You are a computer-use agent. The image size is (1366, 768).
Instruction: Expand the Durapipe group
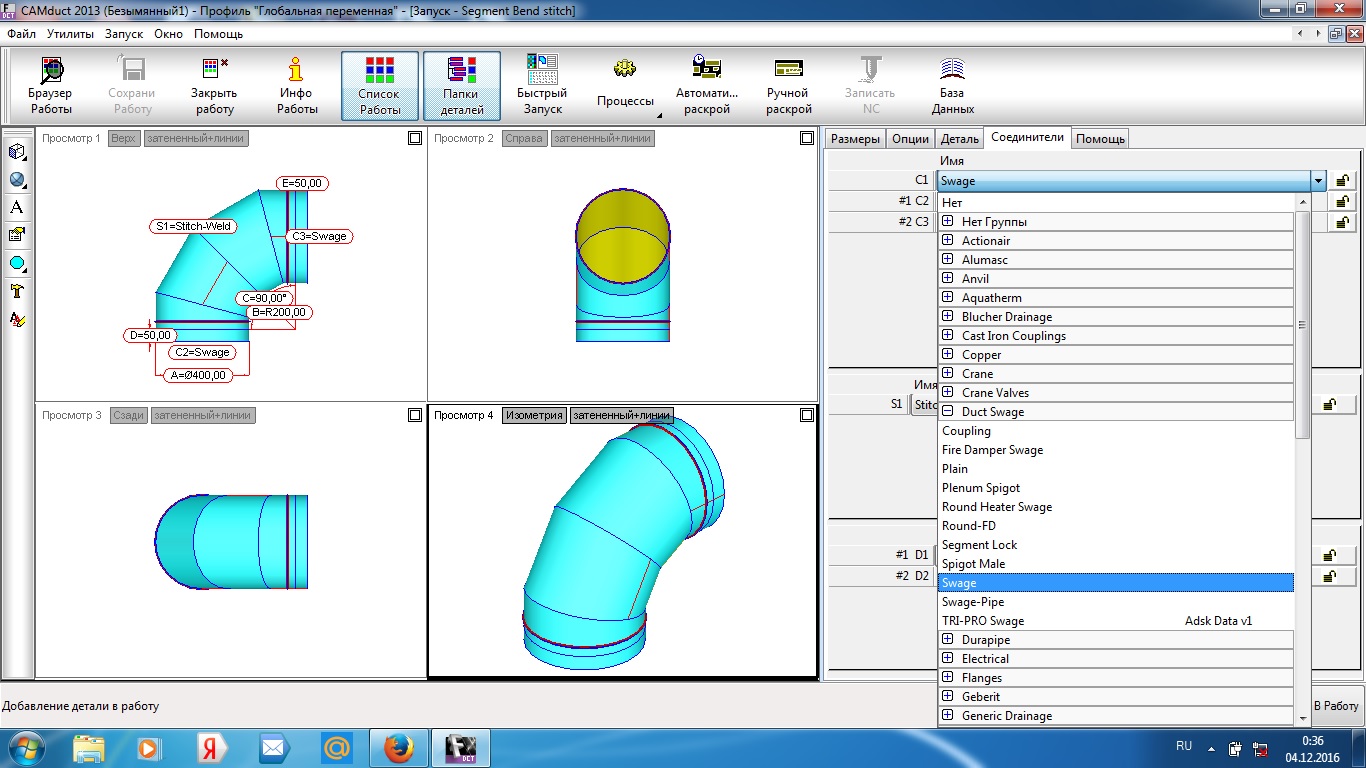click(948, 639)
